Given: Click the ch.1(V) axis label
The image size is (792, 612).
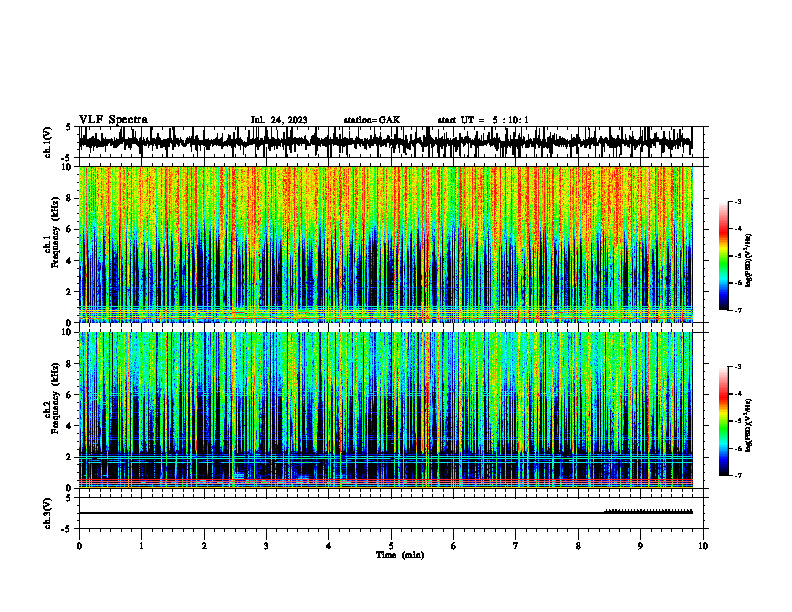Looking at the screenshot, I should point(48,142).
